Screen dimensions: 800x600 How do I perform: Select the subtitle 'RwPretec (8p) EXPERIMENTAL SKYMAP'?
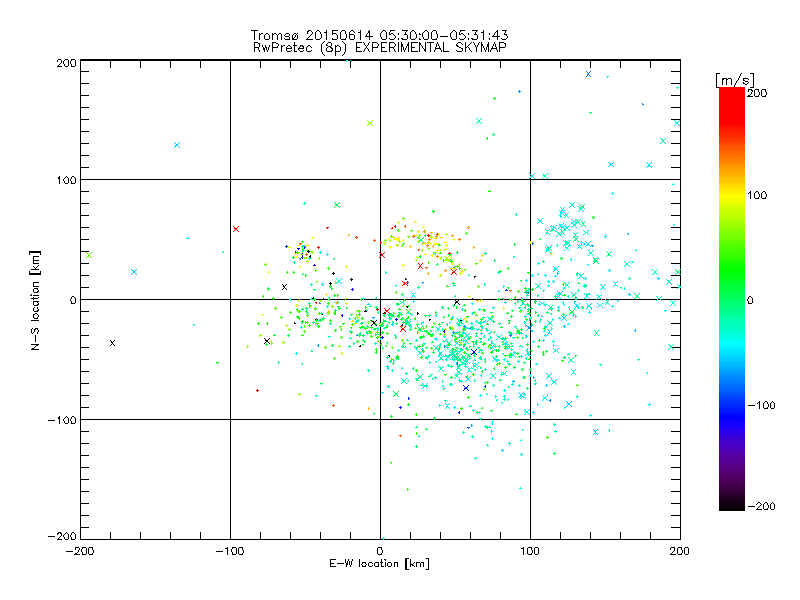coord(380,47)
